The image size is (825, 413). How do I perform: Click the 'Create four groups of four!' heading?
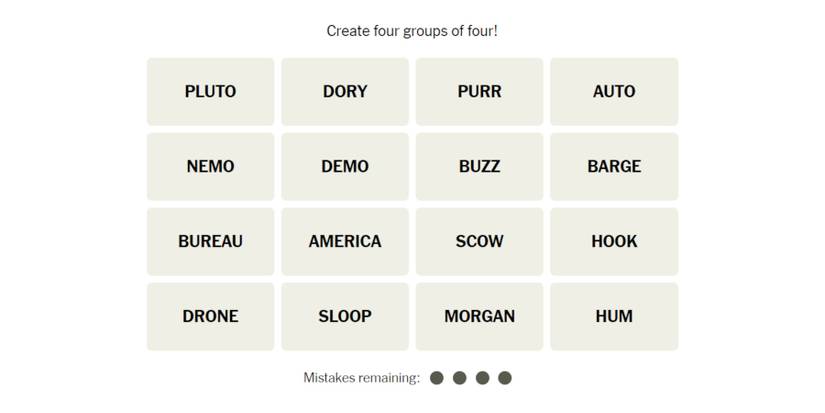point(412,31)
